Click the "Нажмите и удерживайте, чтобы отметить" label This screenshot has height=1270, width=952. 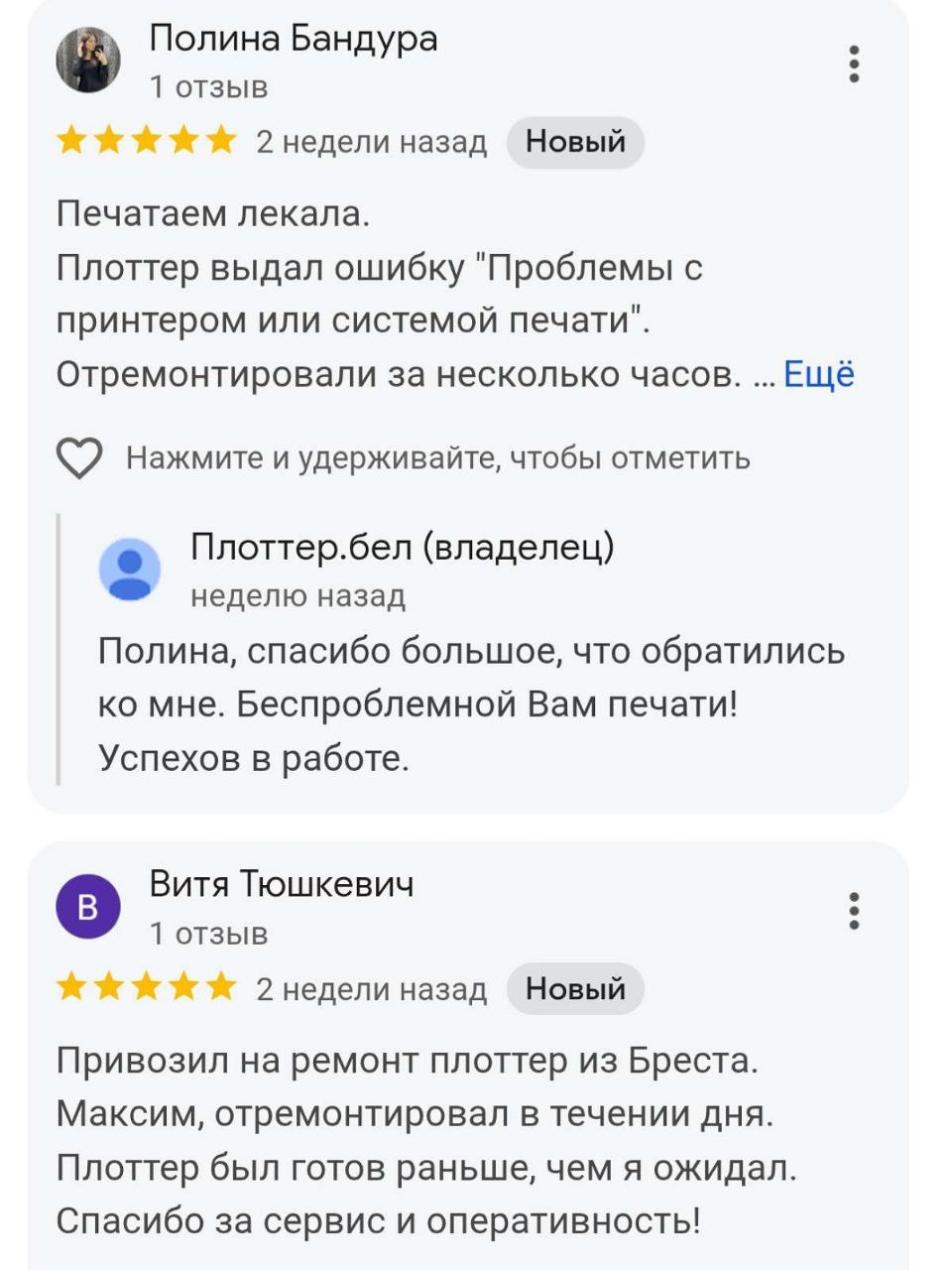point(437,458)
